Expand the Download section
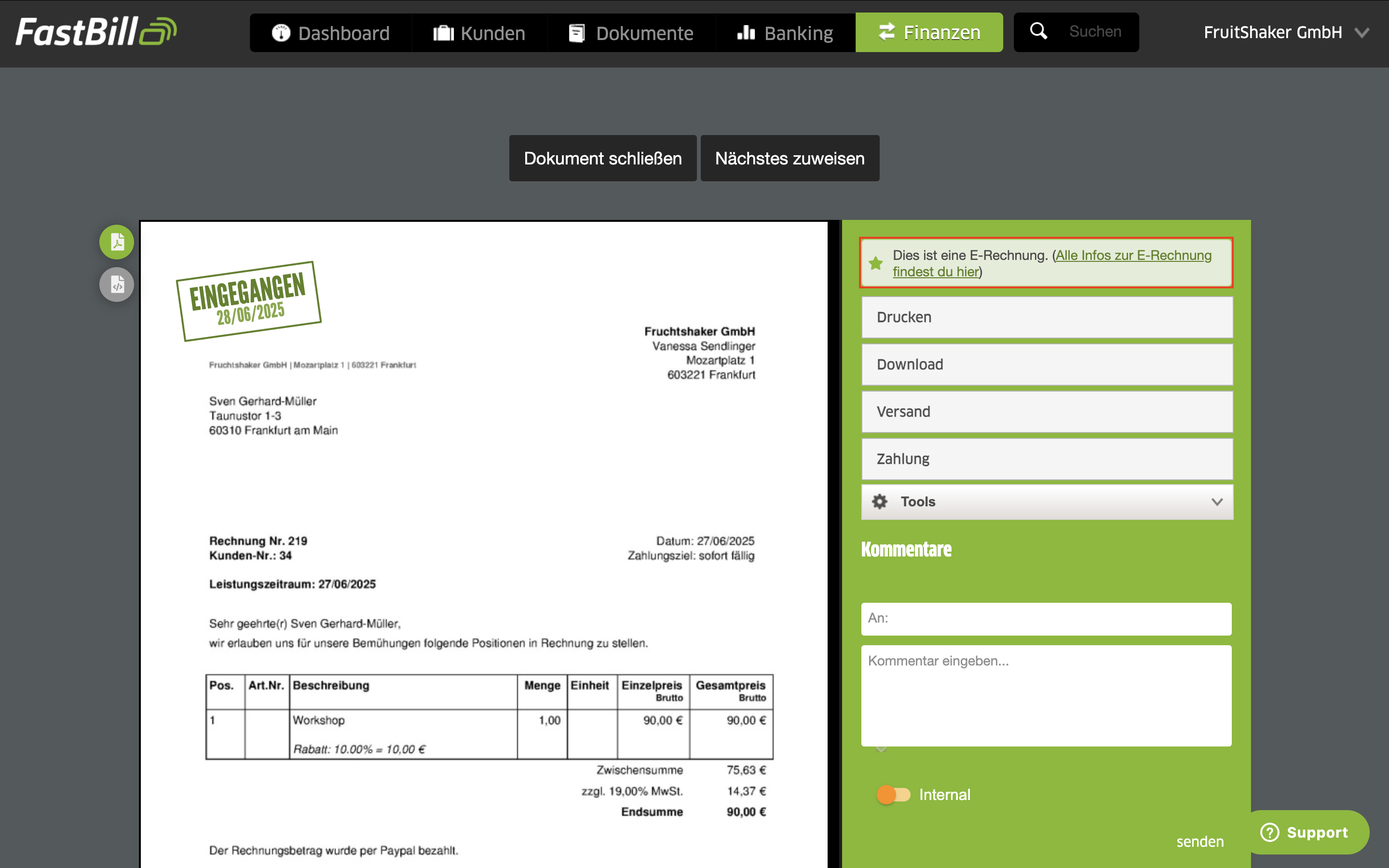Screen dimensions: 1389x868 [1047, 365]
